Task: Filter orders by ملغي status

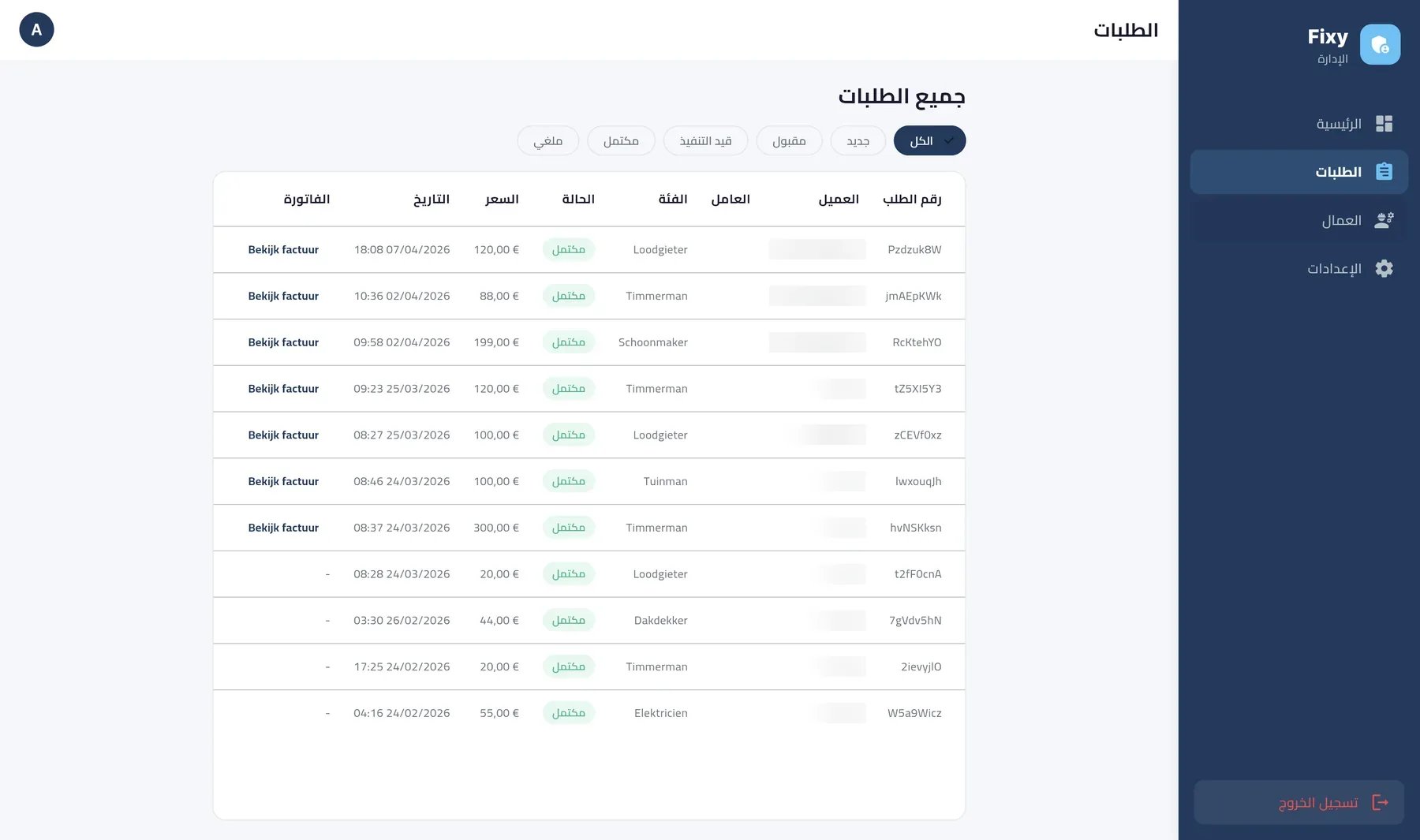Action: 547,140
